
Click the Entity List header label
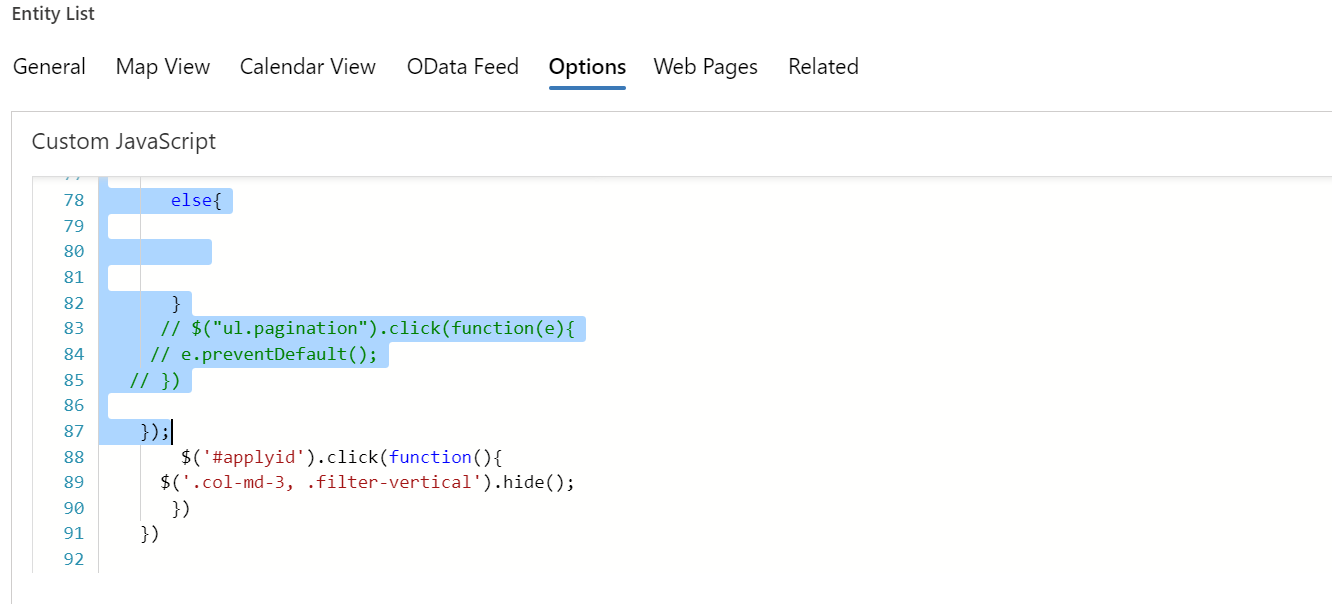pyautogui.click(x=54, y=15)
